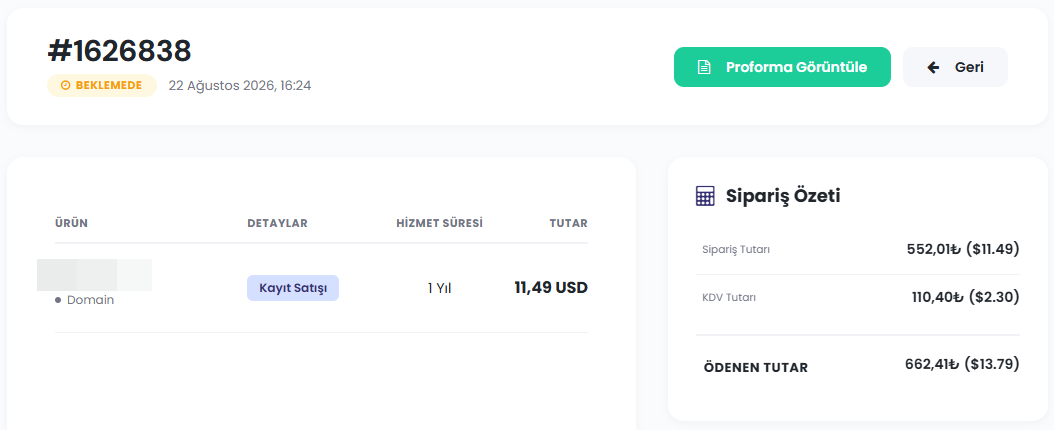This screenshot has width=1054, height=430.
Task: Click the HİZMET SÜRESİ column header
Action: (440, 223)
